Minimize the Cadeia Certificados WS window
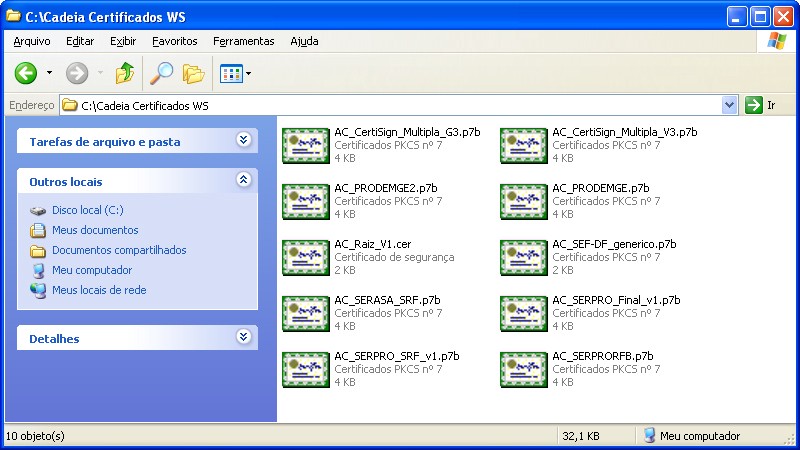 pos(736,17)
